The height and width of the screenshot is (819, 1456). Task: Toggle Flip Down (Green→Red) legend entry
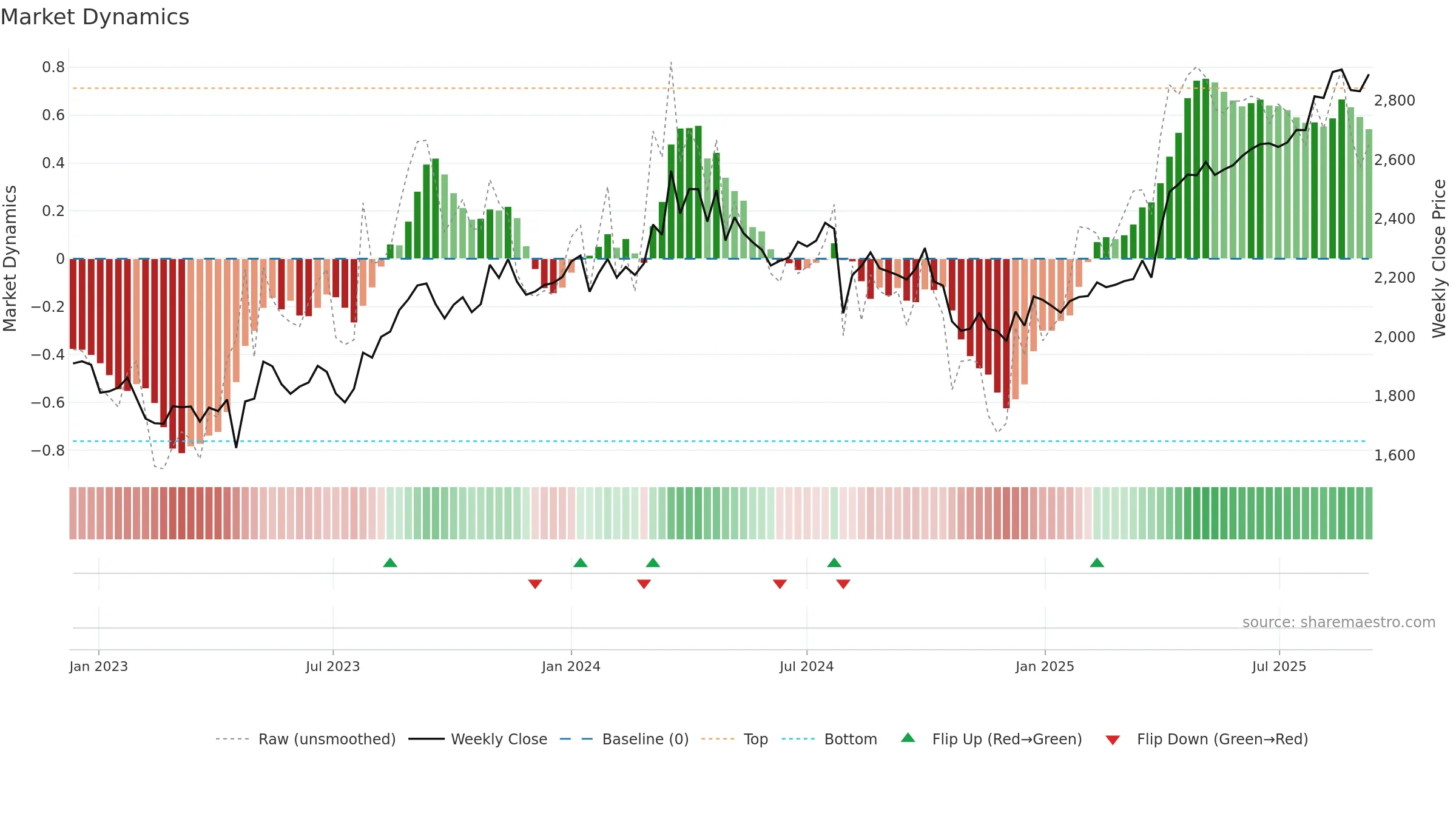[1207, 739]
